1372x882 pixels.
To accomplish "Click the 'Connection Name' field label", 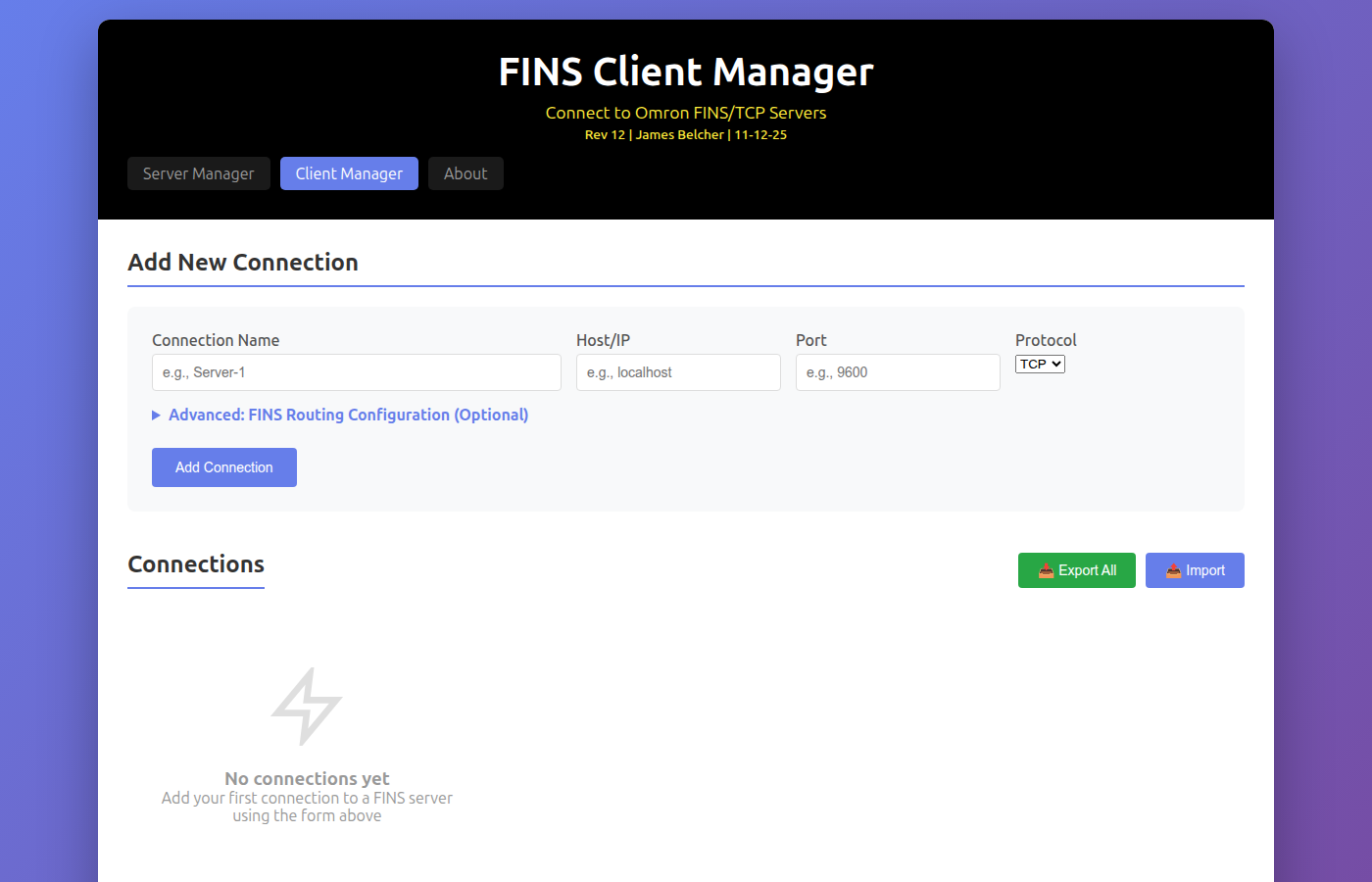I will tap(216, 340).
